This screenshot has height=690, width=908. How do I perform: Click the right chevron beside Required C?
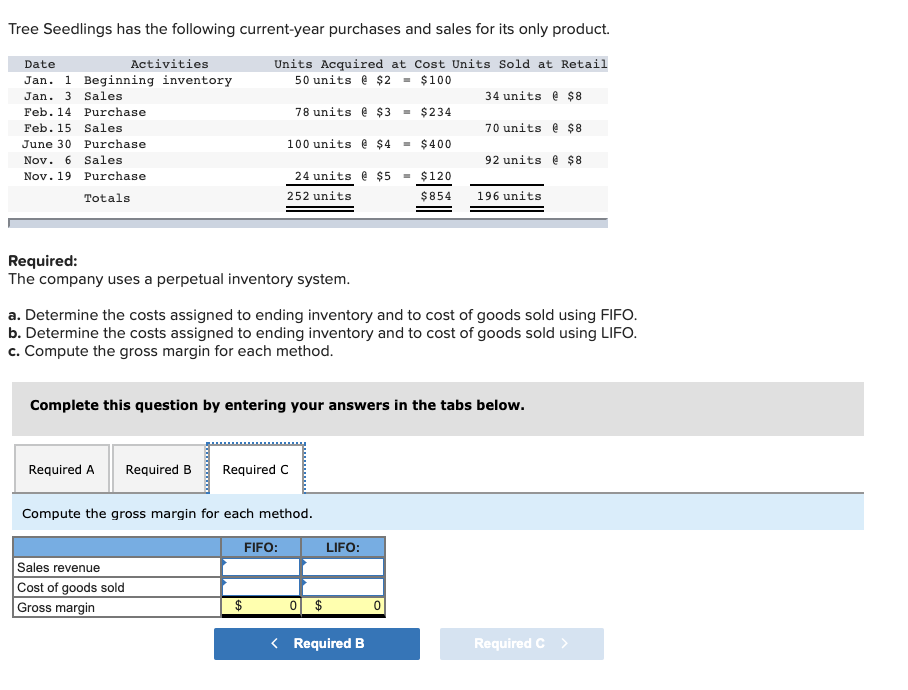click(x=565, y=644)
